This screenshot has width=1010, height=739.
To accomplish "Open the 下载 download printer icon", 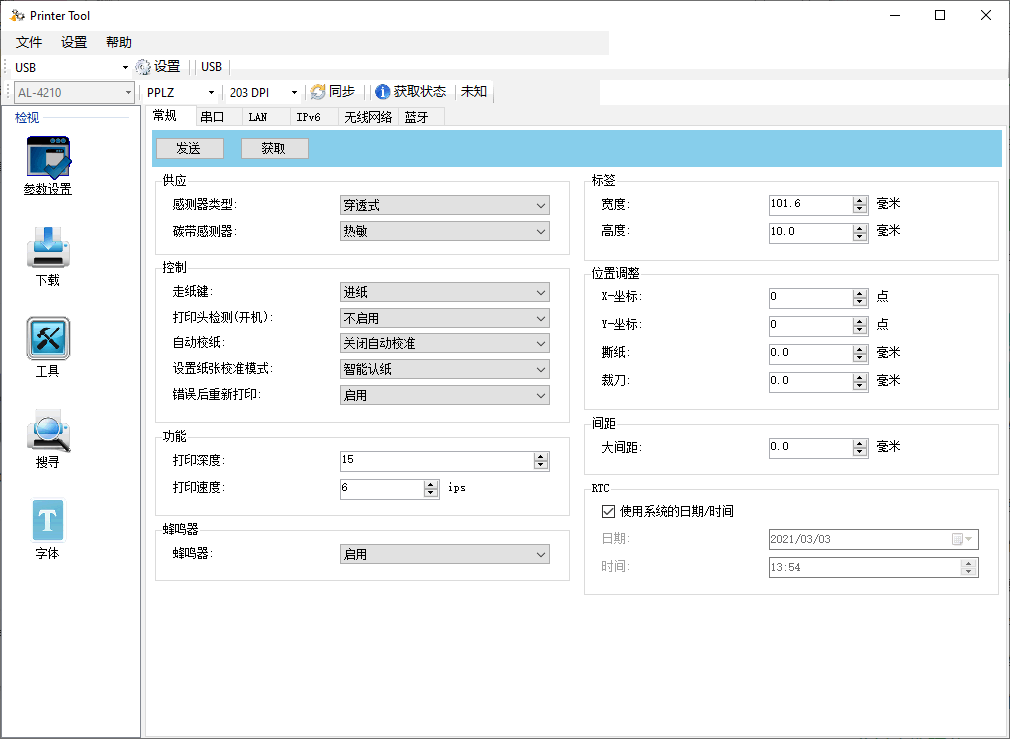I will pyautogui.click(x=48, y=247).
